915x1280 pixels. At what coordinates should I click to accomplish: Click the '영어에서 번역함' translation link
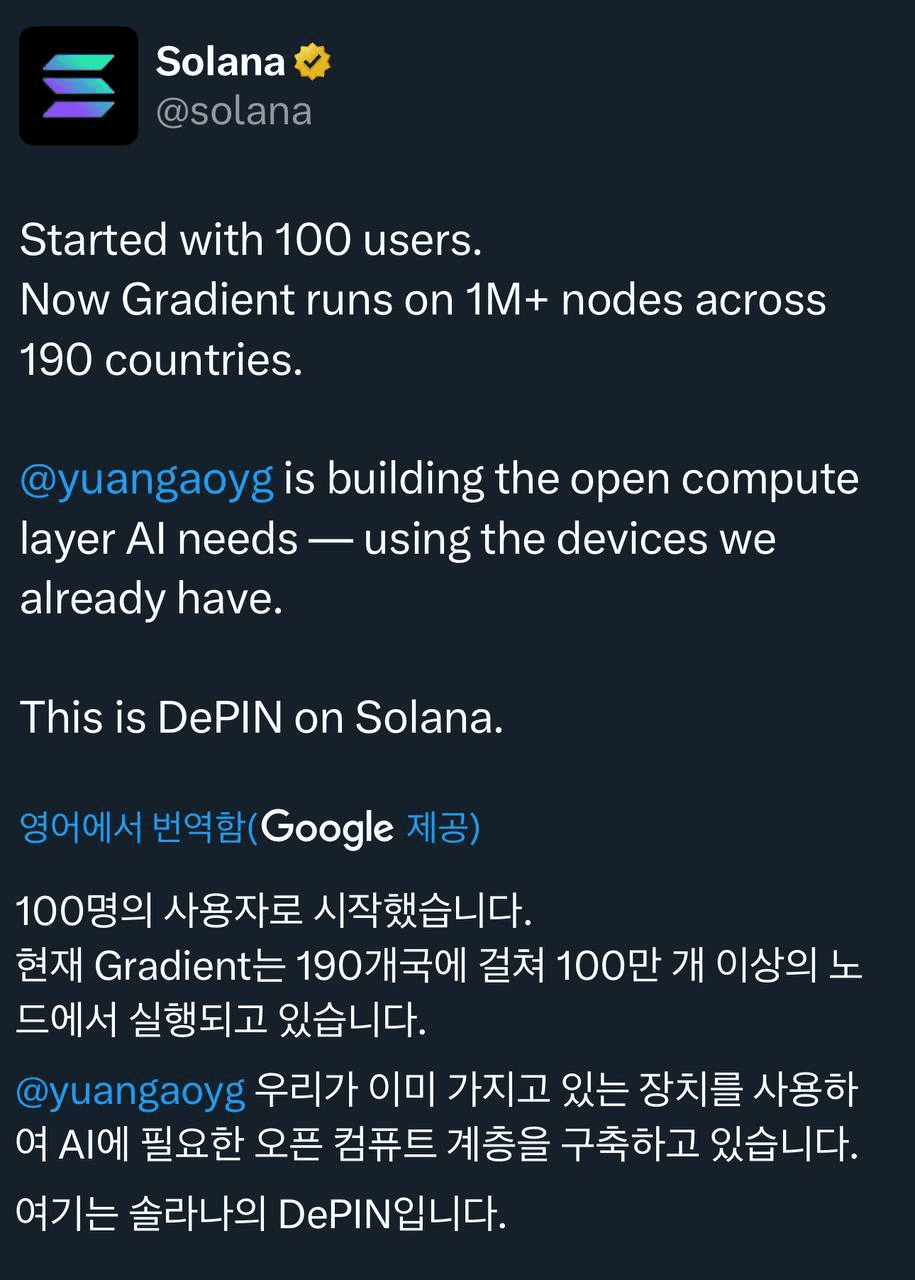point(133,828)
